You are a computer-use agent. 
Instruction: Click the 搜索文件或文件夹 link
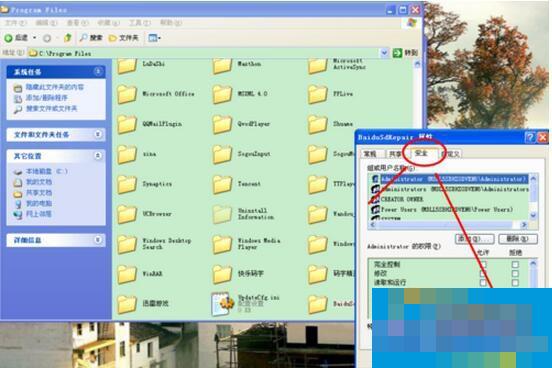(x=51, y=108)
